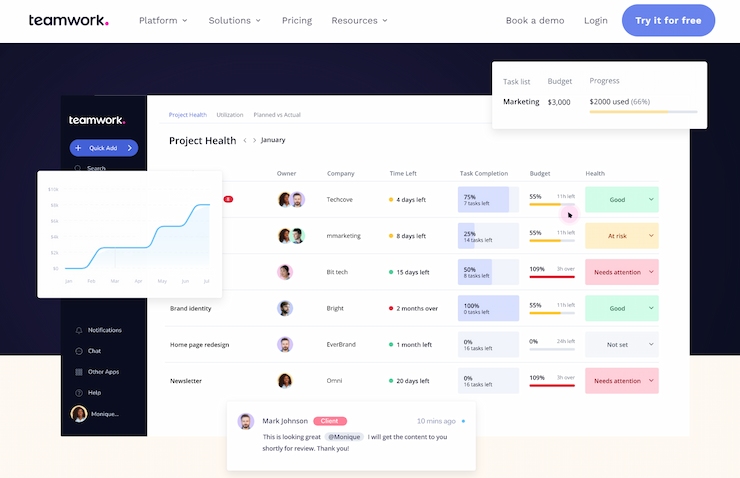Click the plus icon on Quick Add
This screenshot has height=478, width=740.
pos(78,148)
